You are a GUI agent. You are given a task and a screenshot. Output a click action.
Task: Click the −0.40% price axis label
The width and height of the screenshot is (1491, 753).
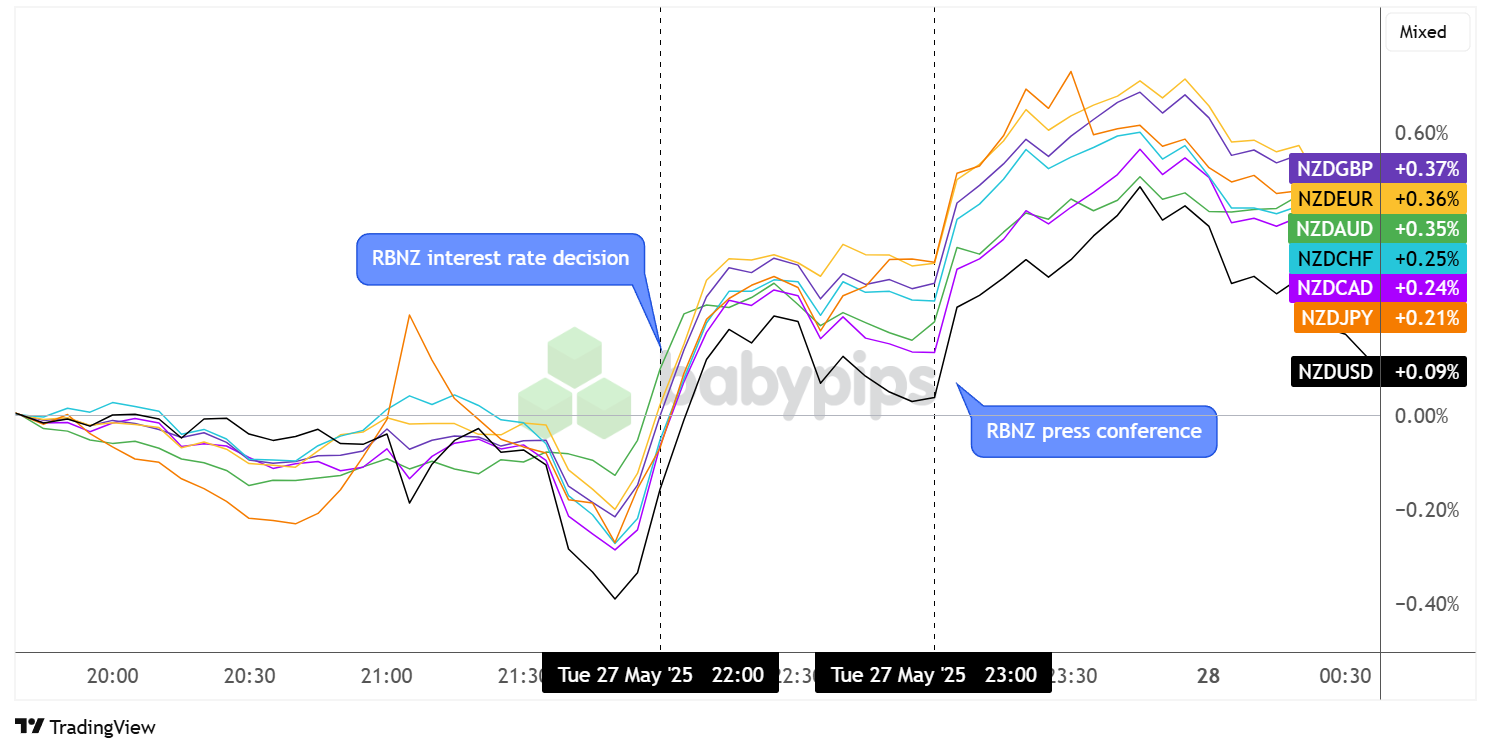(x=1421, y=604)
